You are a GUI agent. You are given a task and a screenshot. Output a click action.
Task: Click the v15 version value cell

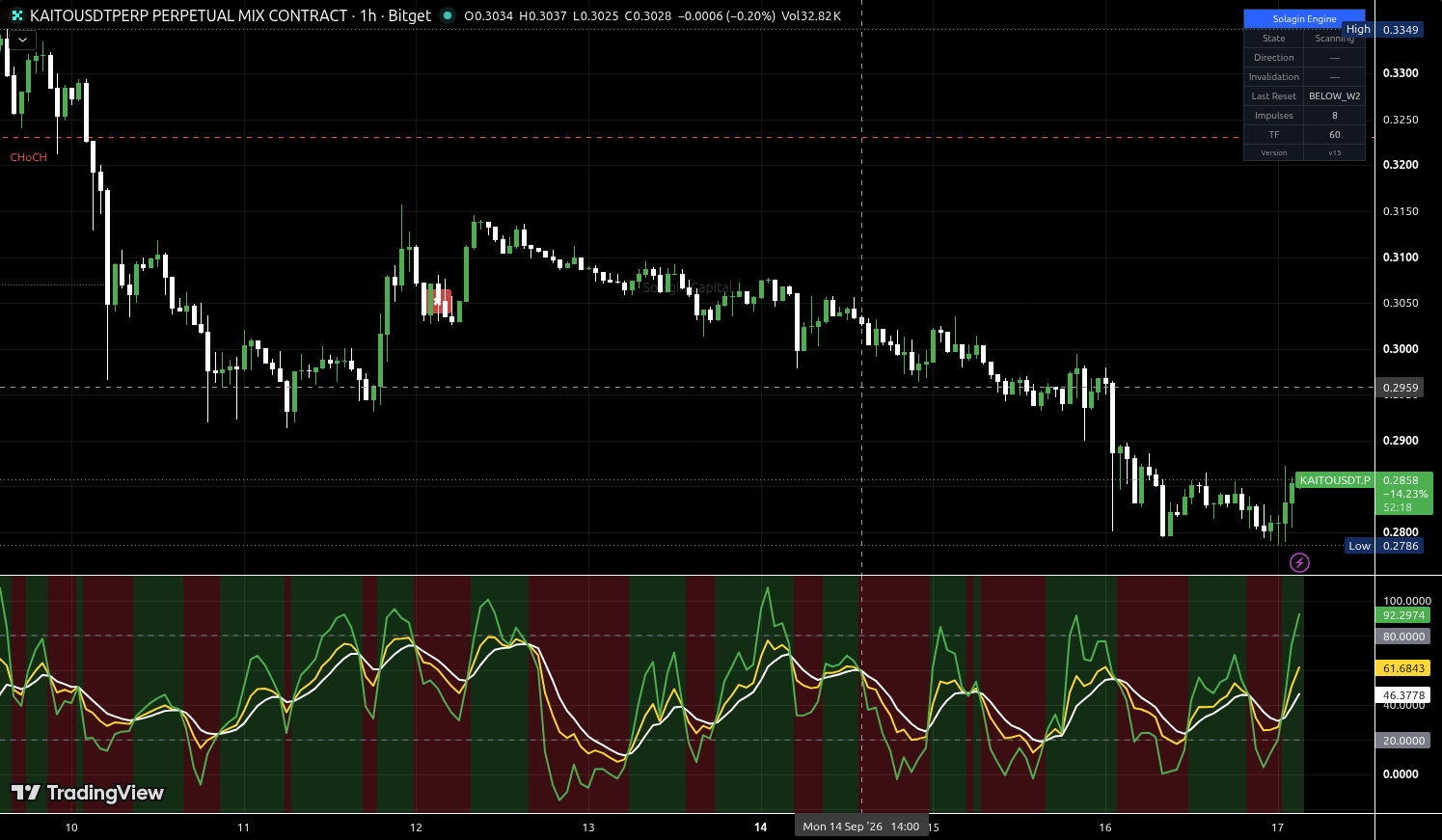pos(1335,152)
